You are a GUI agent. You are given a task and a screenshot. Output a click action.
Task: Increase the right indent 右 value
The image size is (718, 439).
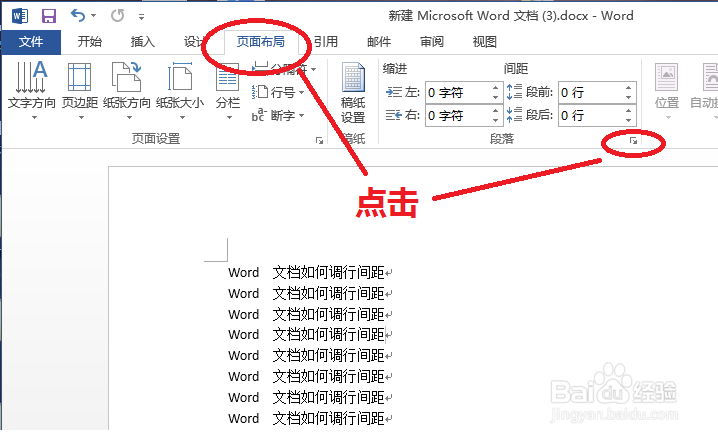(x=495, y=110)
